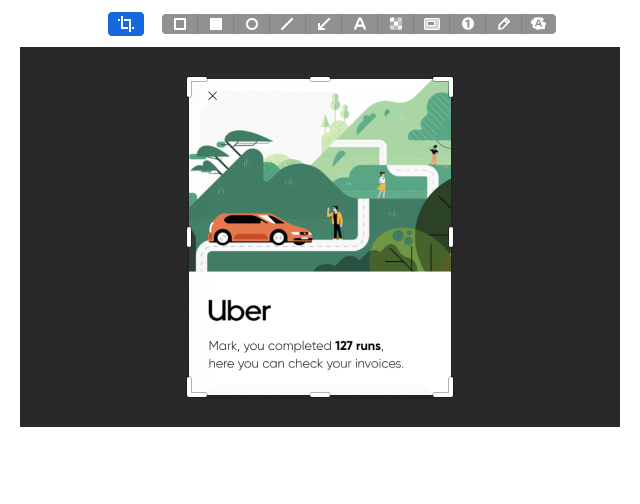
Task: Close the Uber popup with the X
Action: (212, 96)
